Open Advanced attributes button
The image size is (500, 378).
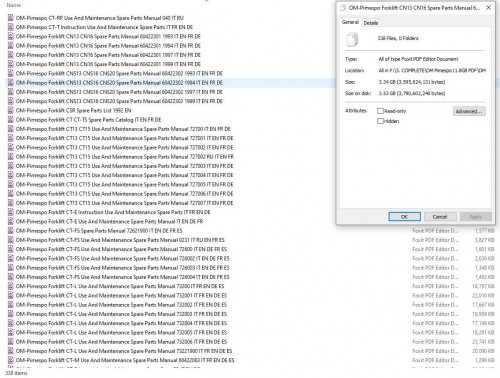click(x=469, y=111)
